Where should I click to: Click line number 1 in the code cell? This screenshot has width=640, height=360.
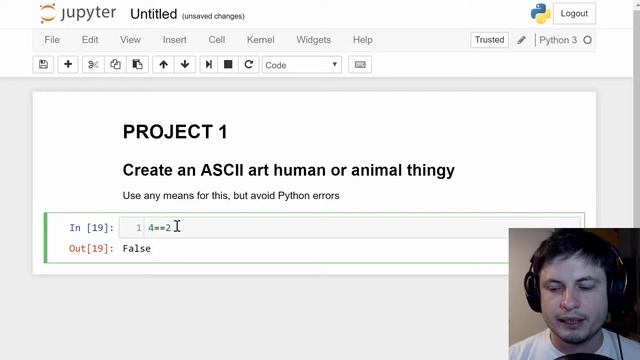coord(139,228)
